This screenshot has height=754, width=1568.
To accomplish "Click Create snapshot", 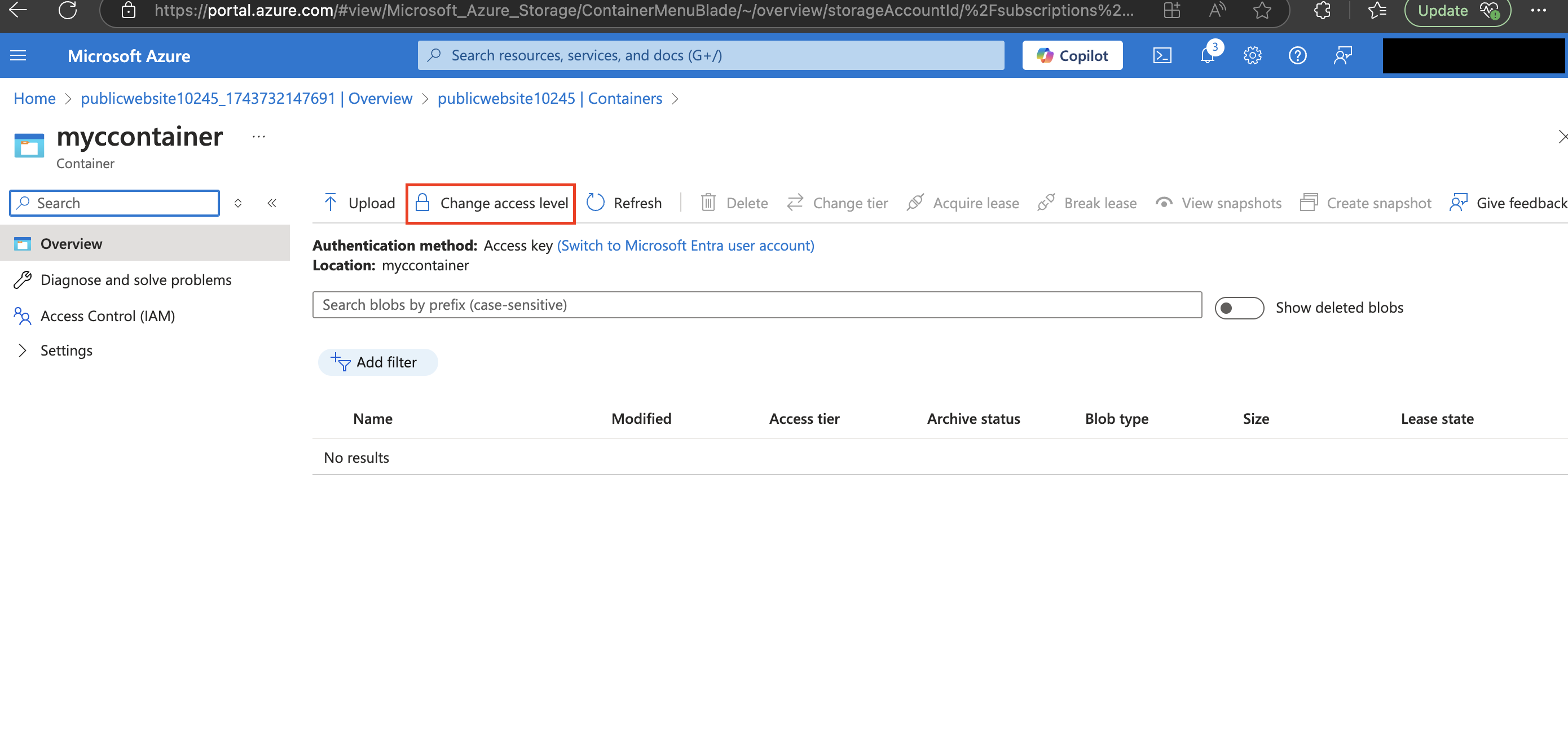I will (x=1366, y=203).
